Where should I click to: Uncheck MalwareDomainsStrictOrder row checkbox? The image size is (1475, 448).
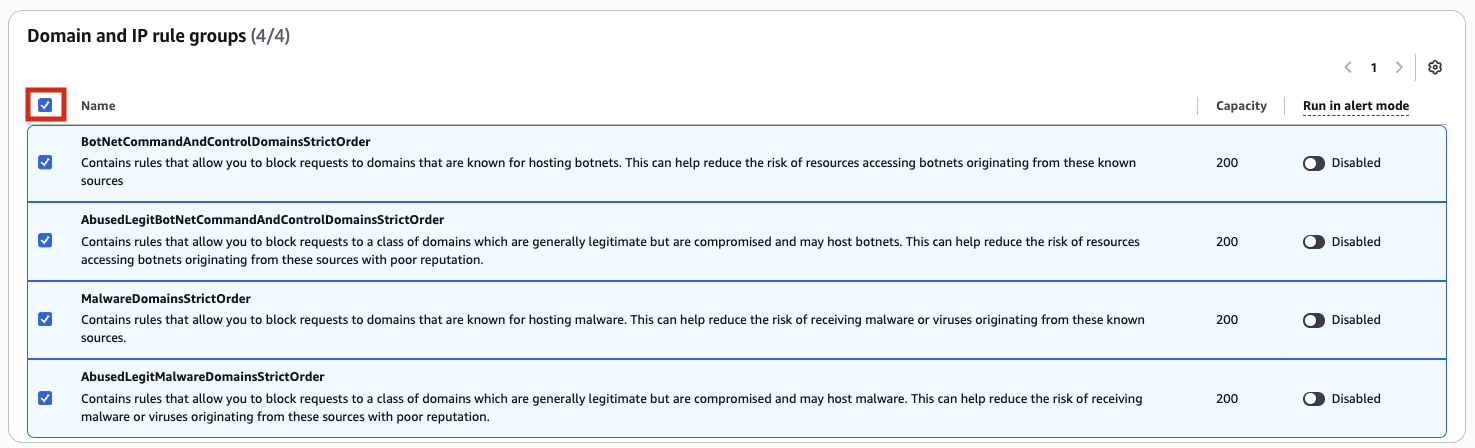click(45, 319)
